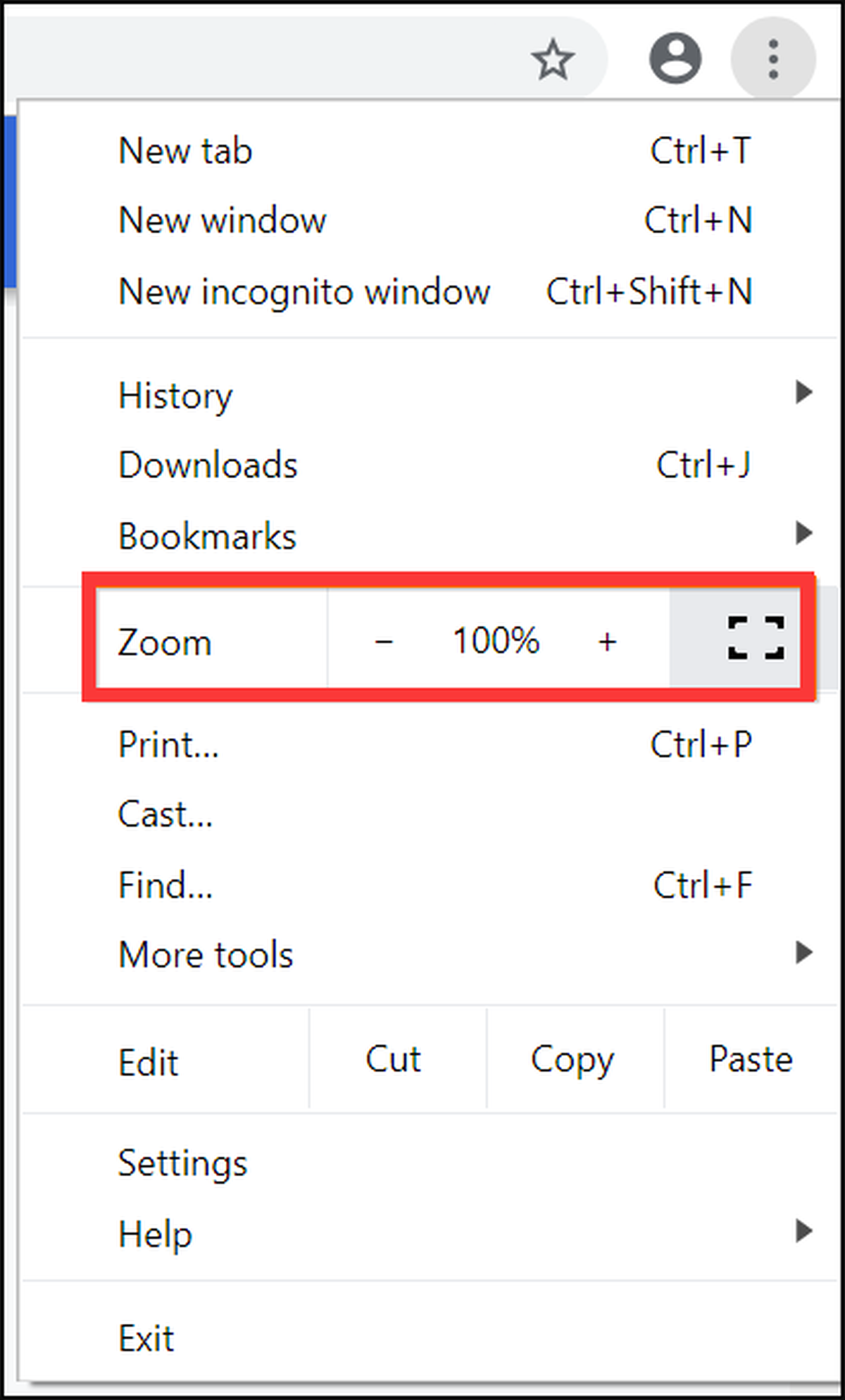
Task: Expand the Help submenu arrow
Action: click(803, 1231)
